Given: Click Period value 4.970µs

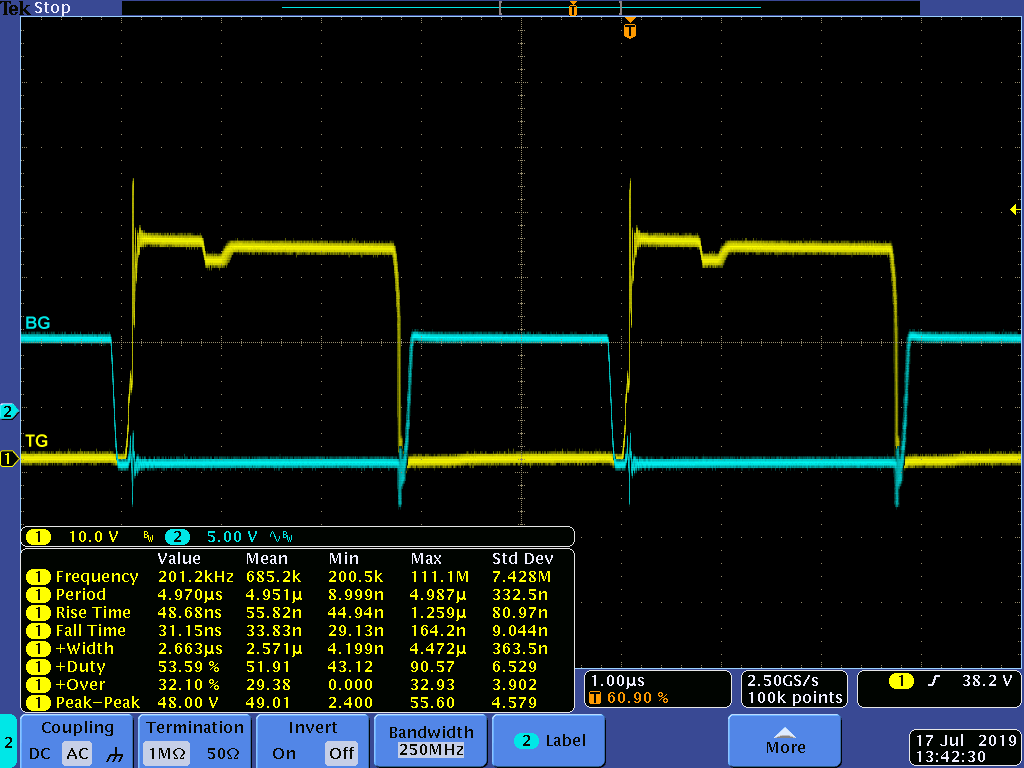Looking at the screenshot, I should pyautogui.click(x=190, y=595).
